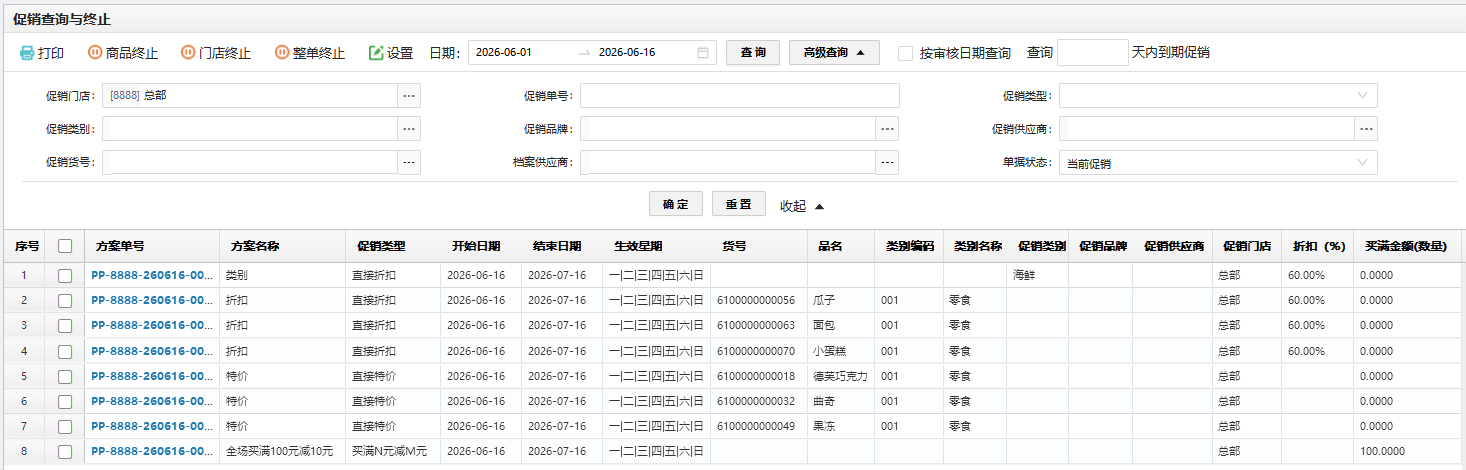
Task: Select the 全场买满100元减10元 name cell
Action: pos(283,452)
